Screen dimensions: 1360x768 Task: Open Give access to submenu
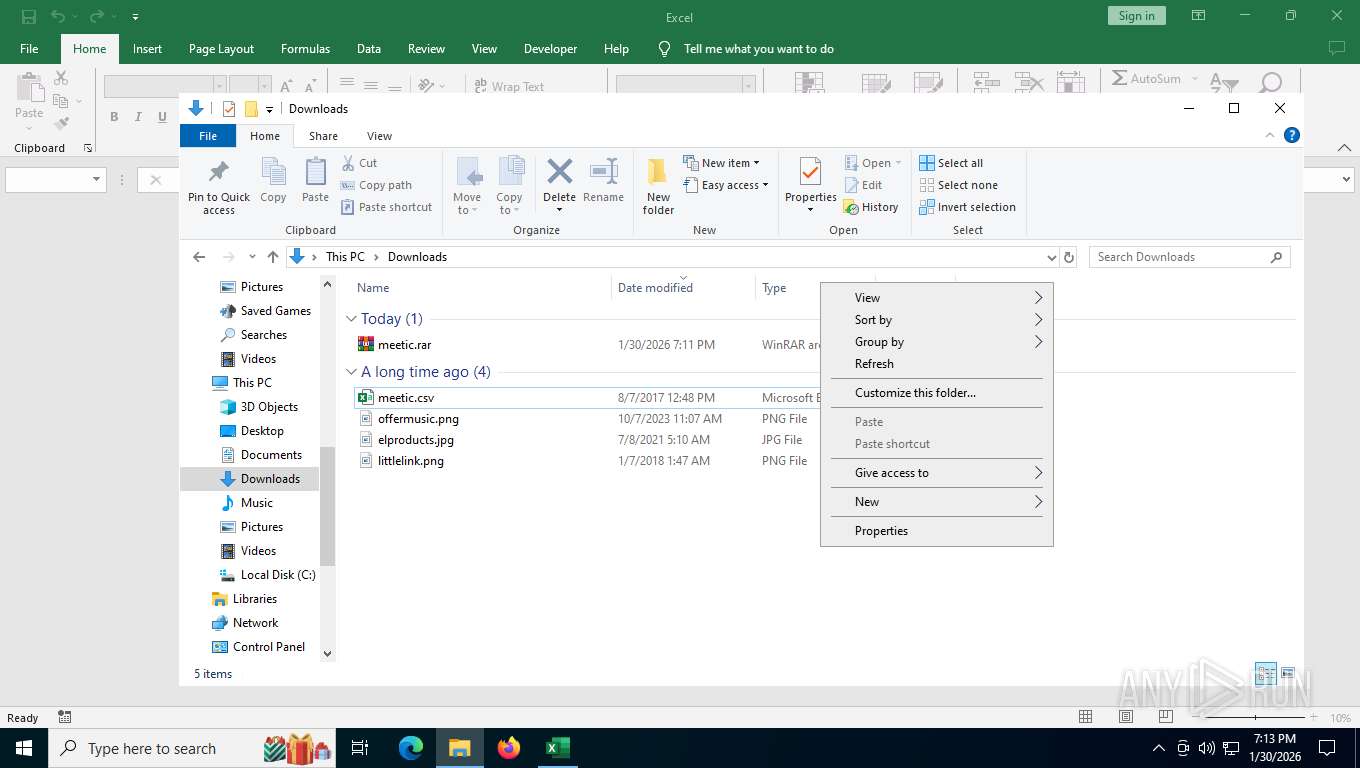(x=937, y=473)
